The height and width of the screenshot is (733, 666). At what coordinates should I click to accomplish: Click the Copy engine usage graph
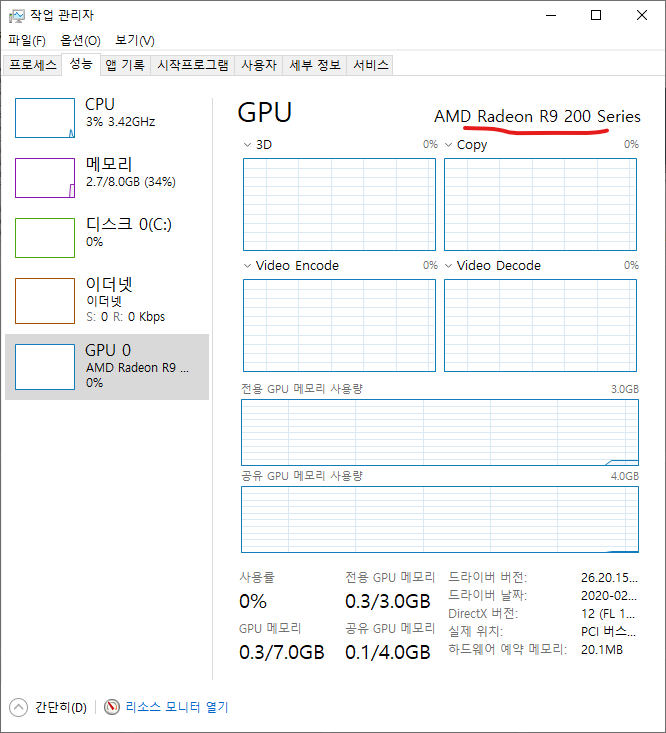coord(540,204)
